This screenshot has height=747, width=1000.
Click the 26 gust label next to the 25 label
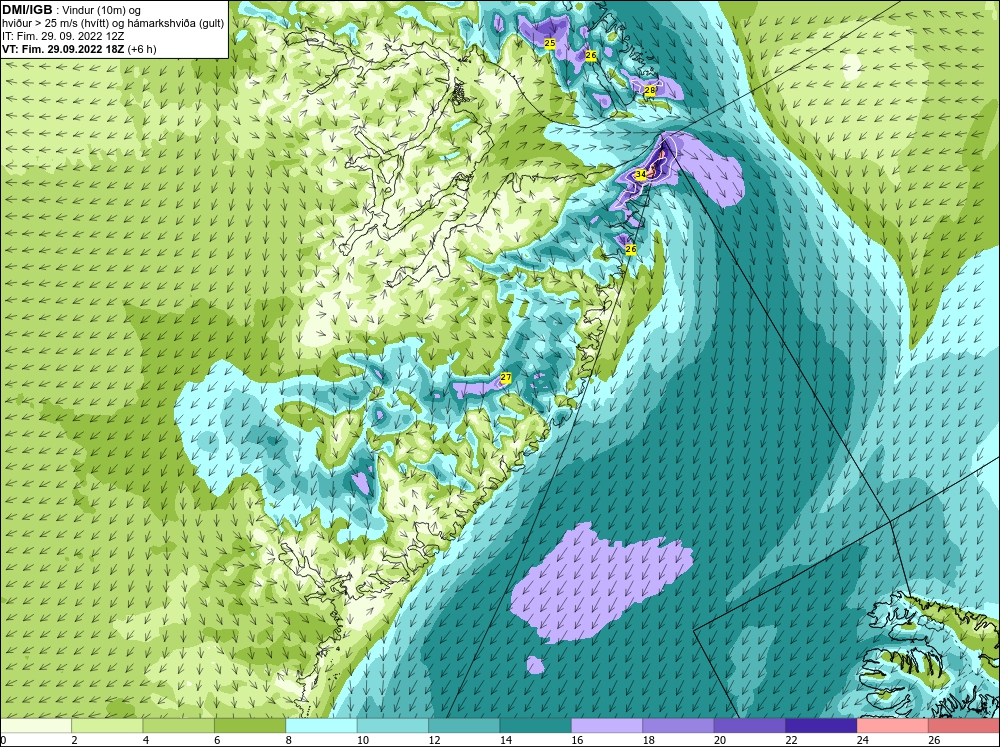(591, 55)
